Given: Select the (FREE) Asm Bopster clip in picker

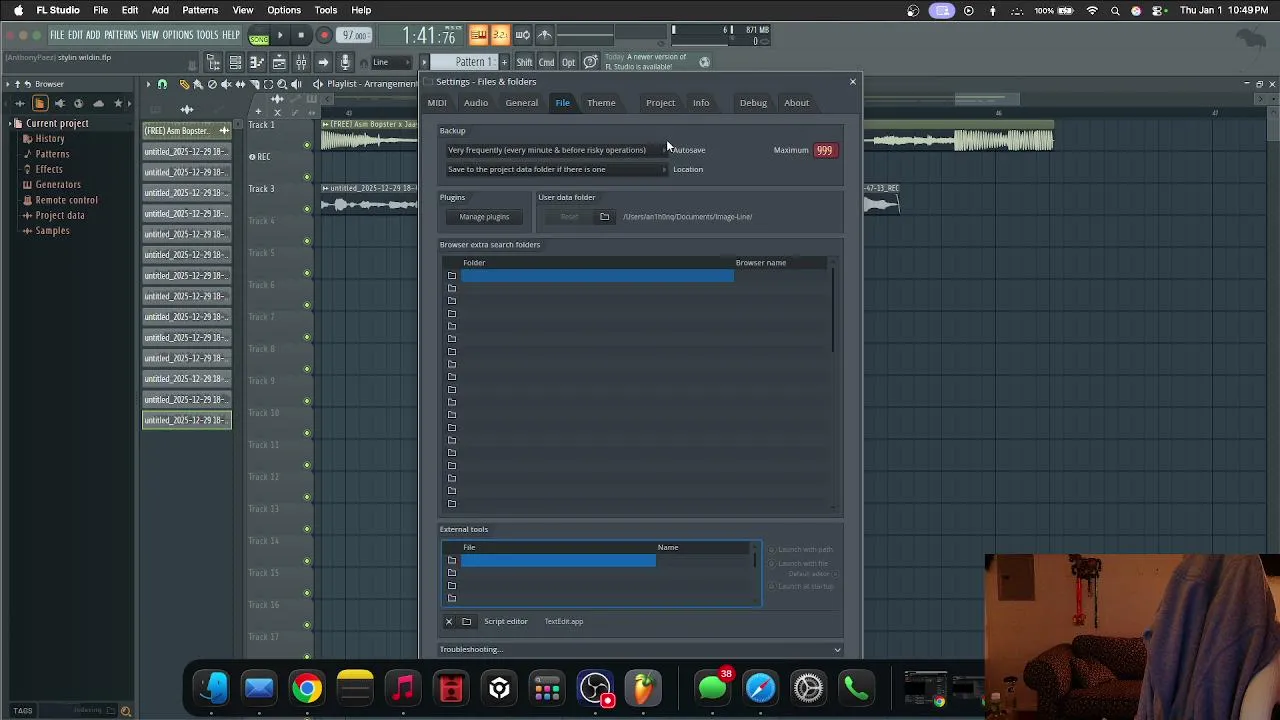Looking at the screenshot, I should click(186, 131).
